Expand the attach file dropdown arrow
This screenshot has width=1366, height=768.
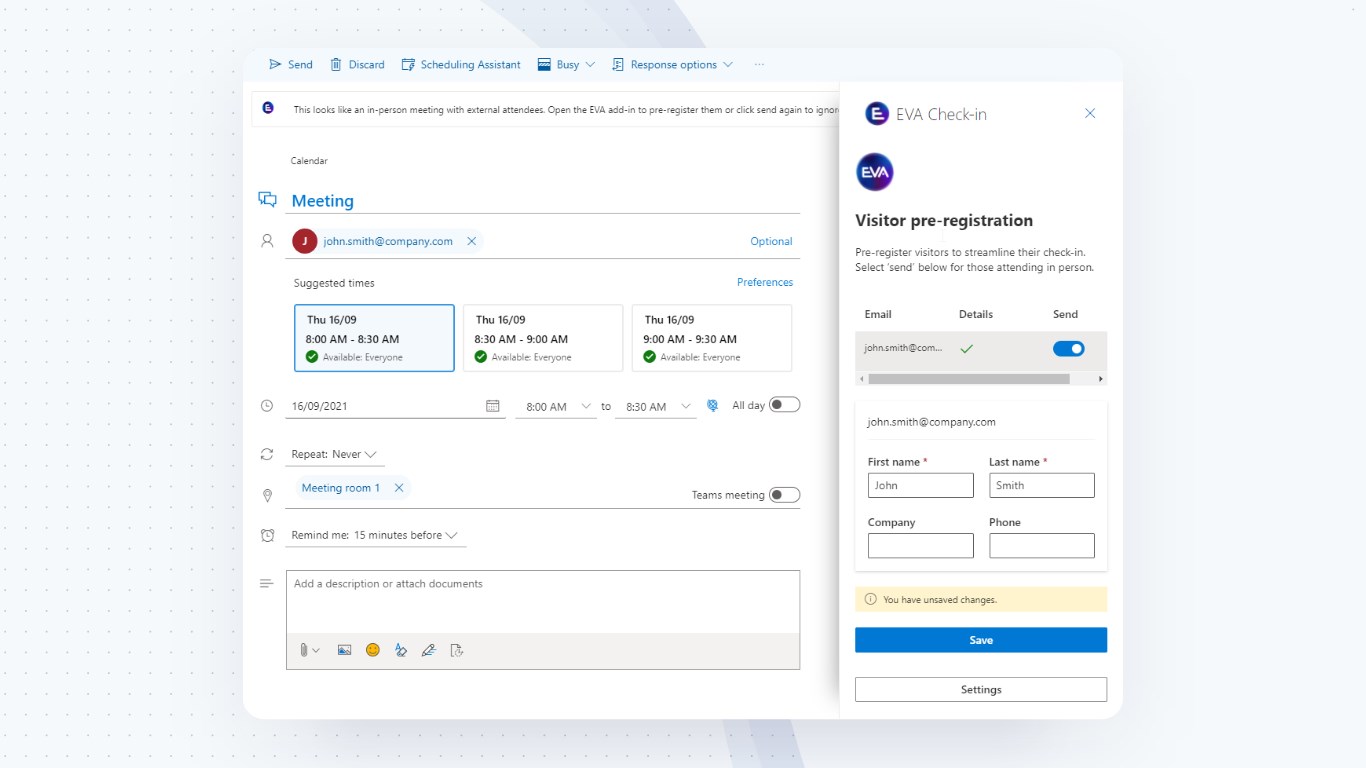(316, 650)
